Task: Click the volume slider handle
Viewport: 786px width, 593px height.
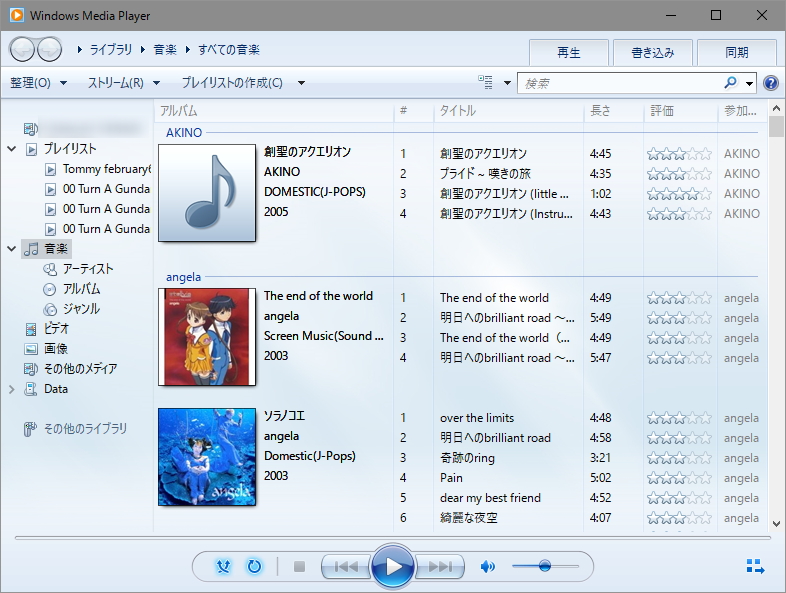Action: click(545, 566)
